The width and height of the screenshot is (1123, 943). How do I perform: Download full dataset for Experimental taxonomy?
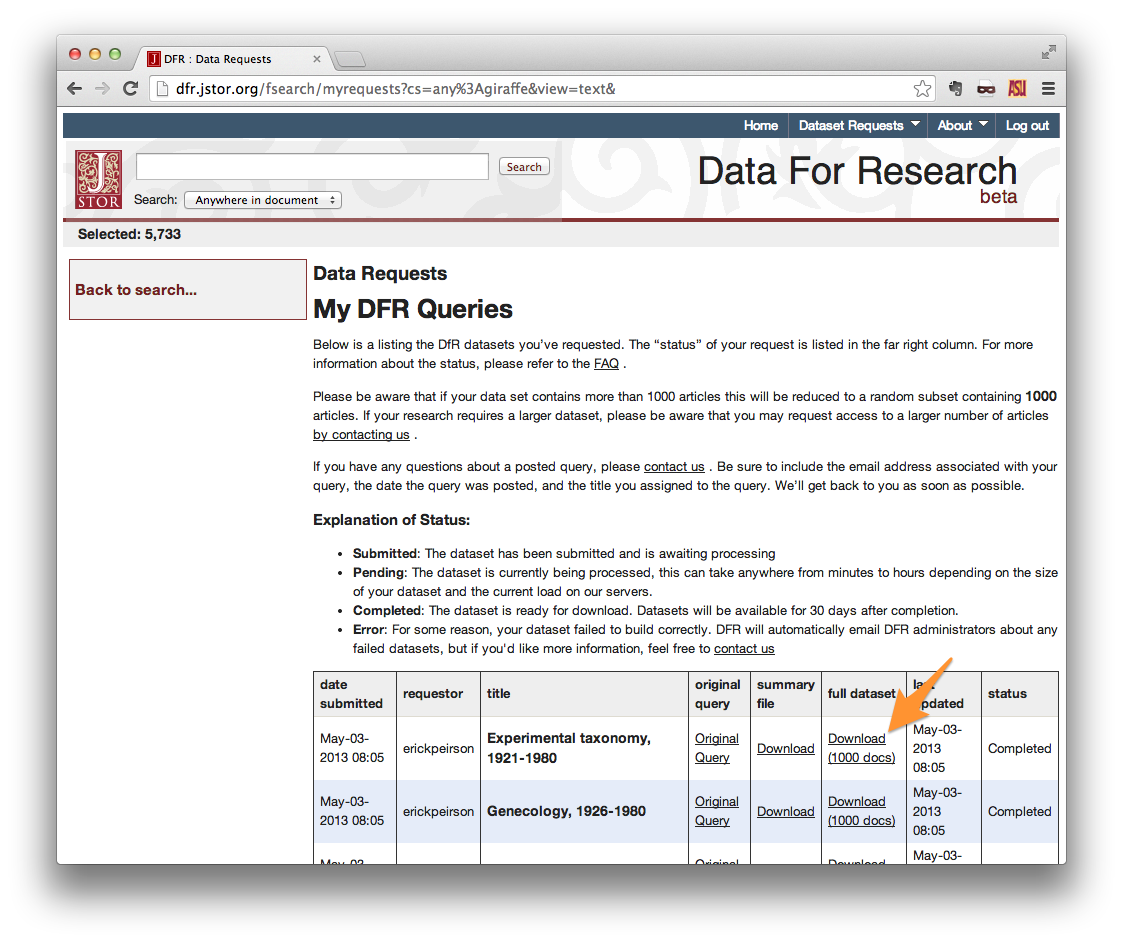click(862, 748)
